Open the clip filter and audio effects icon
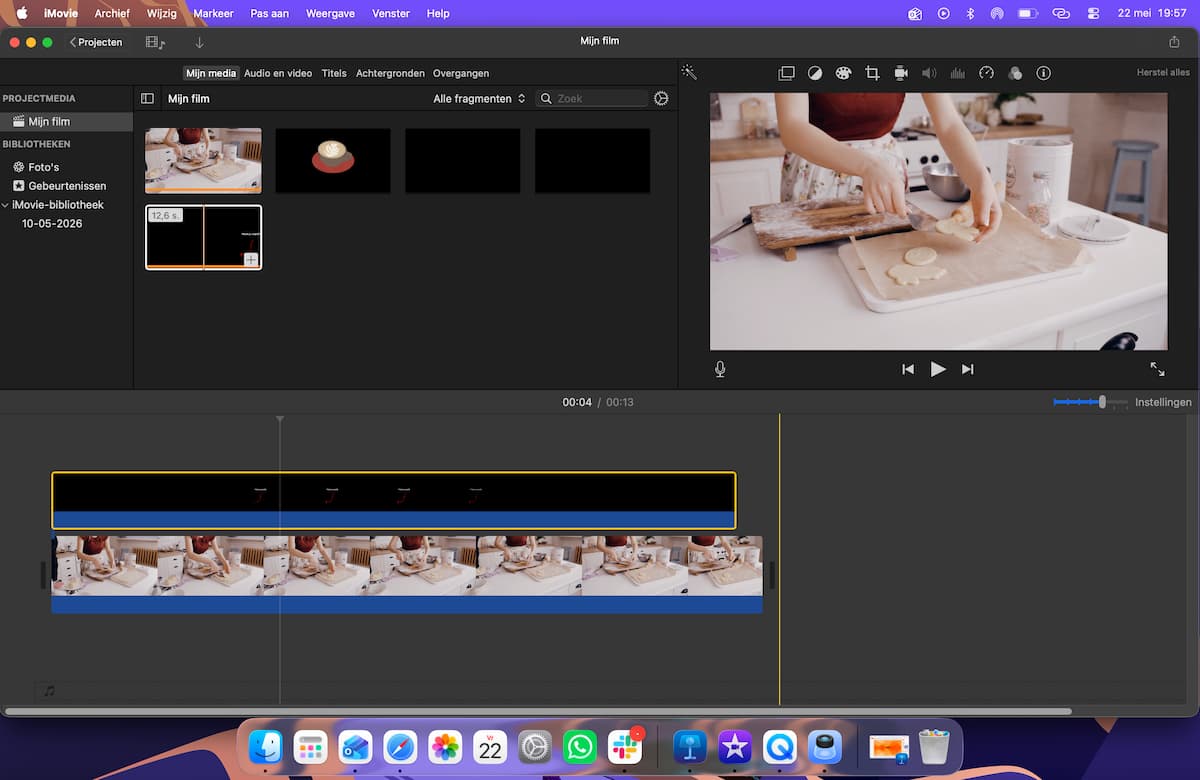The width and height of the screenshot is (1200, 780). pos(1015,73)
